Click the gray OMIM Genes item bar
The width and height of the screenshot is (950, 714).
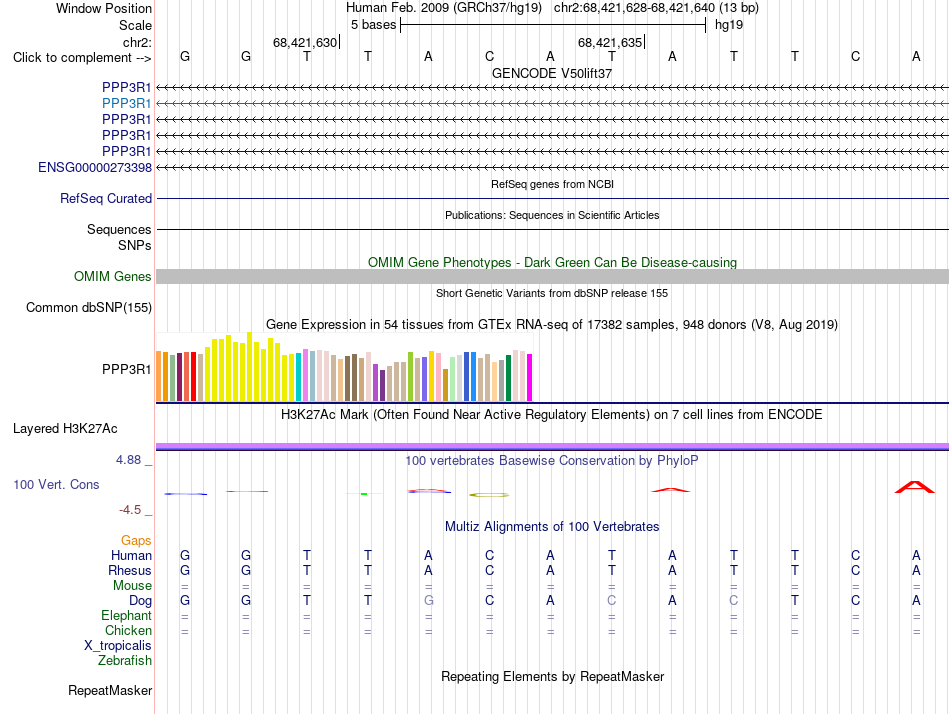pos(552,276)
